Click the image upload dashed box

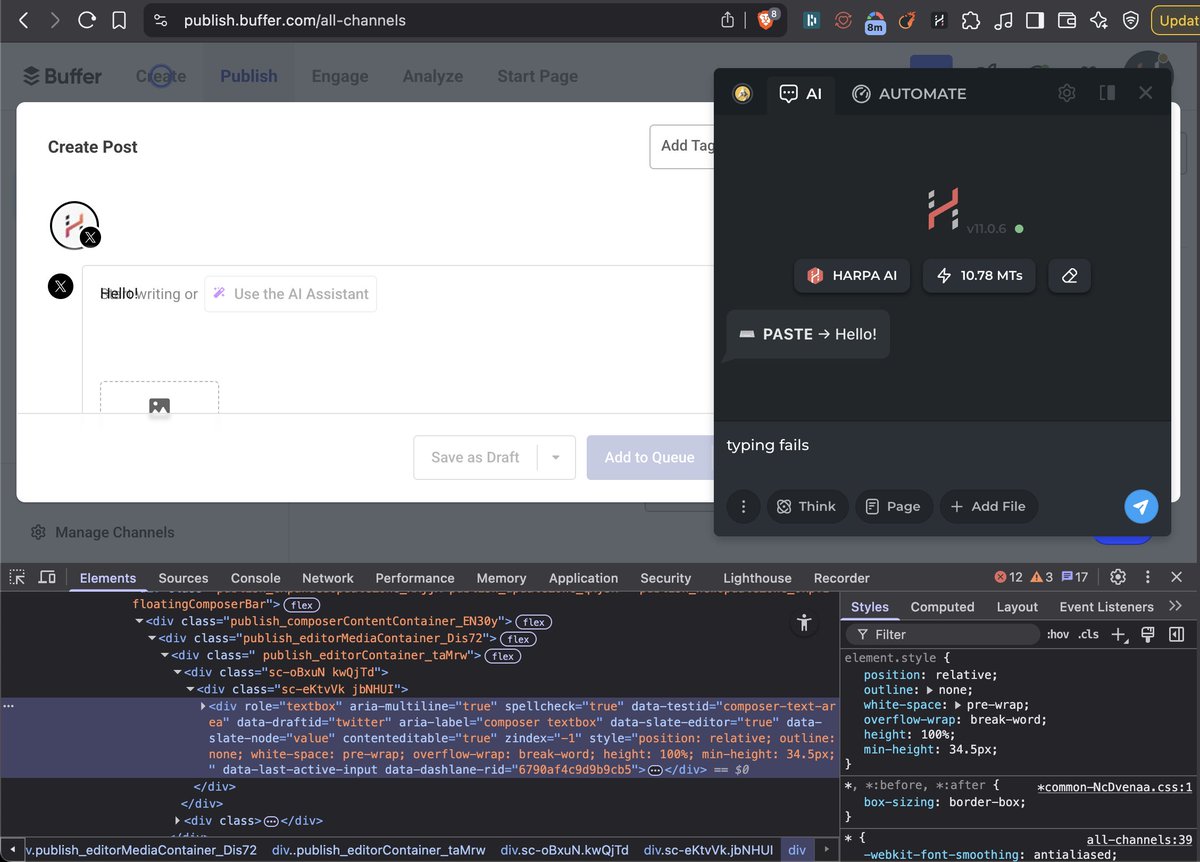[159, 398]
